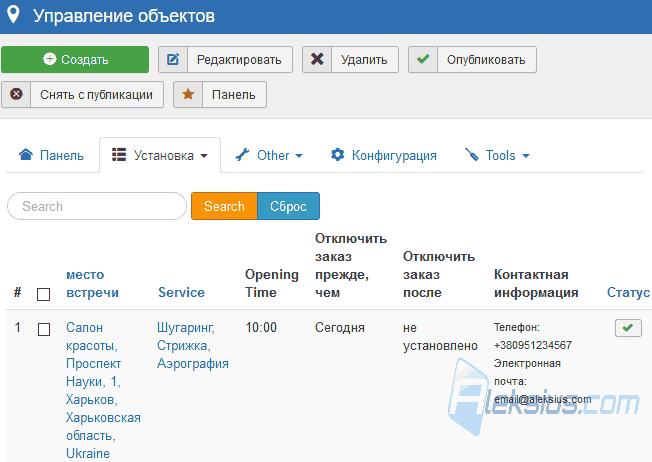652x462 pixels.
Task: Click the Отключить заказ прежде, чем header
Action: 351,265
